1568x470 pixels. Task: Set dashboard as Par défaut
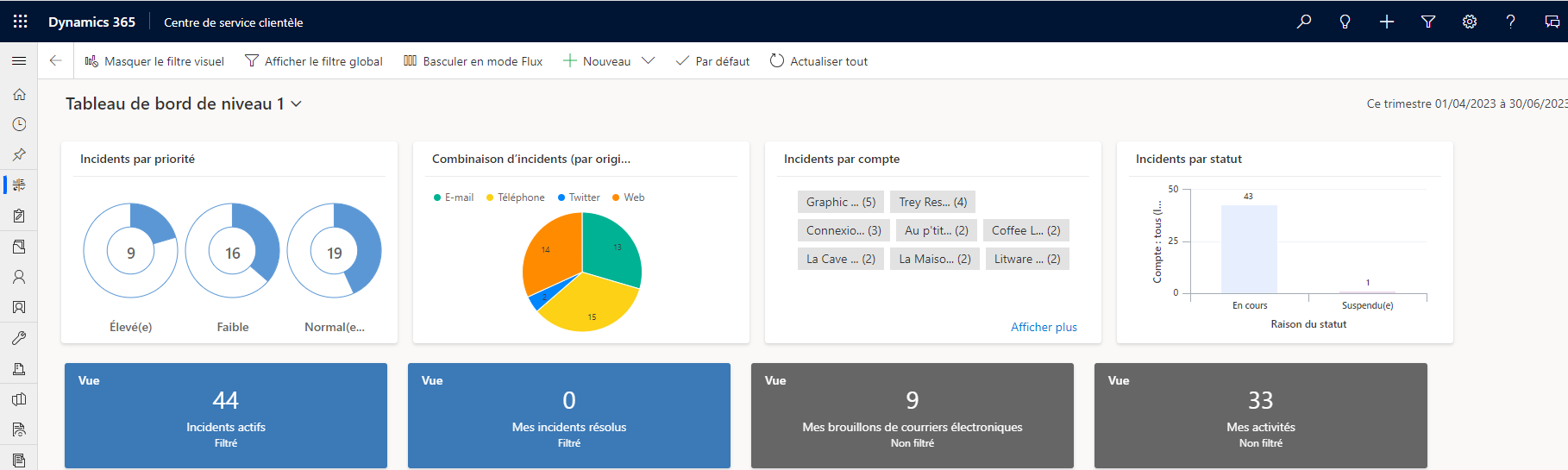pos(712,61)
